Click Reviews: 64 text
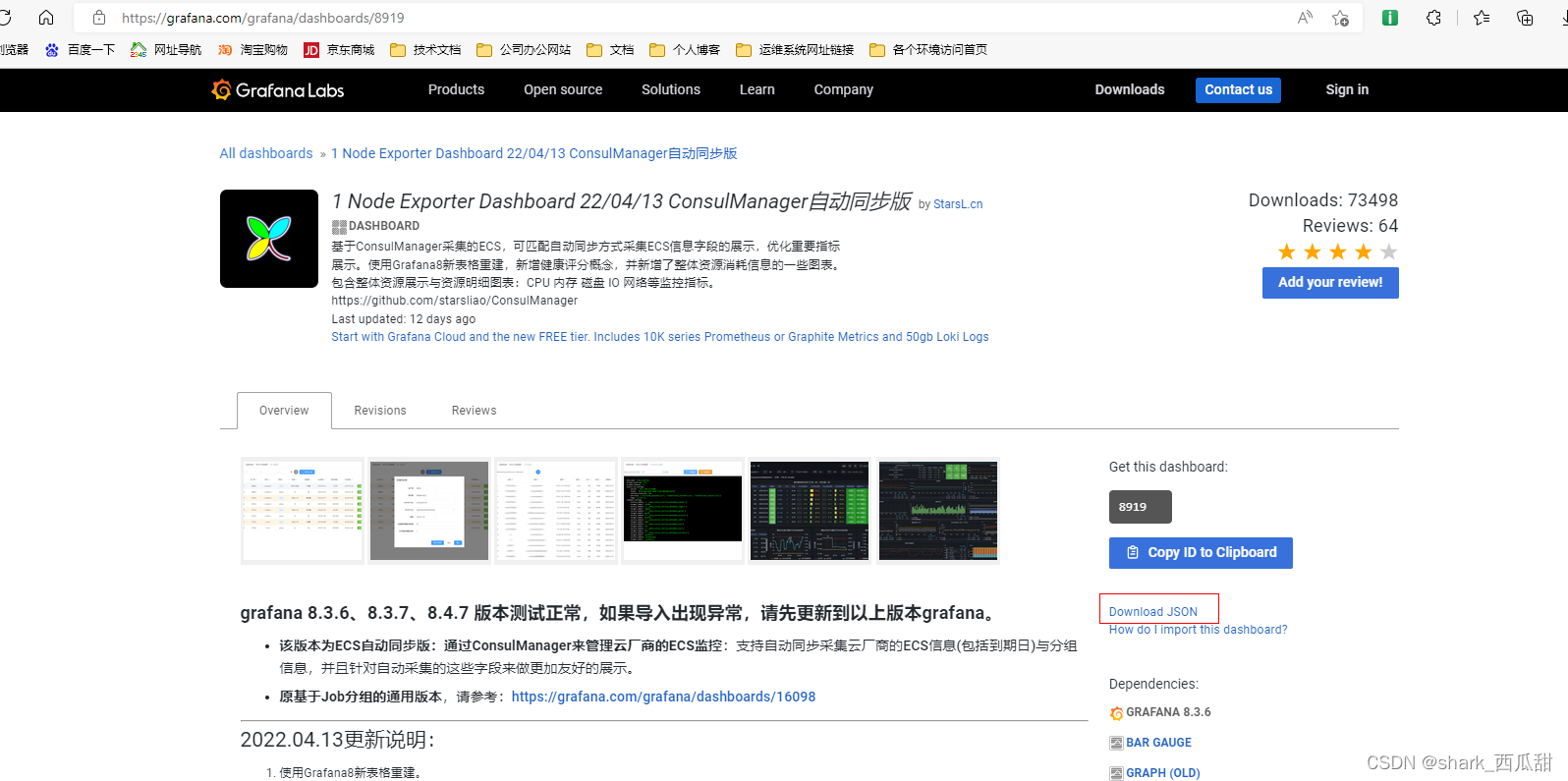The width and height of the screenshot is (1568, 781). (1350, 226)
